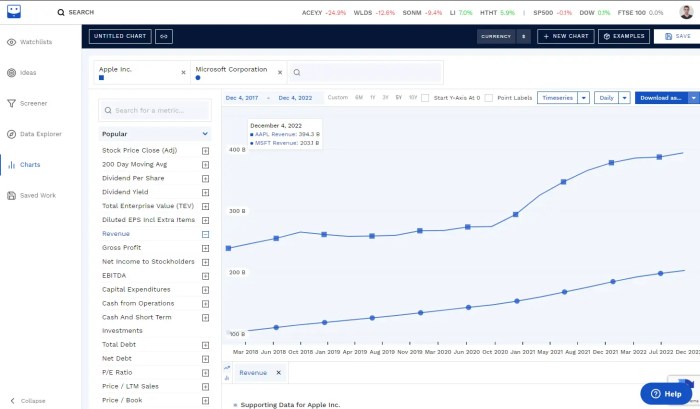
Task: Open Data Explorer compass icon
Action: point(12,134)
